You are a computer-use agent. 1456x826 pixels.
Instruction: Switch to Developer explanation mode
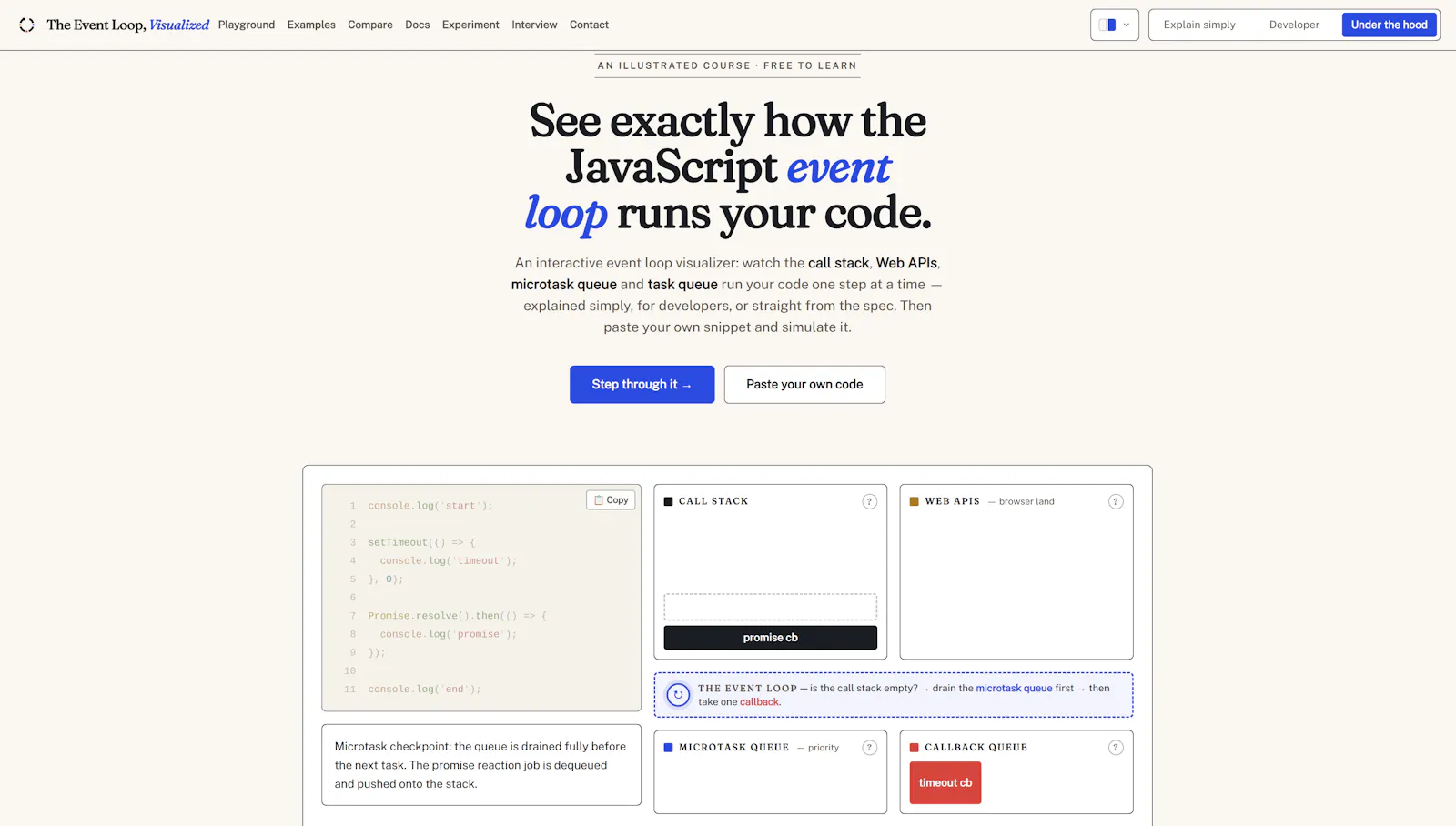click(1294, 25)
